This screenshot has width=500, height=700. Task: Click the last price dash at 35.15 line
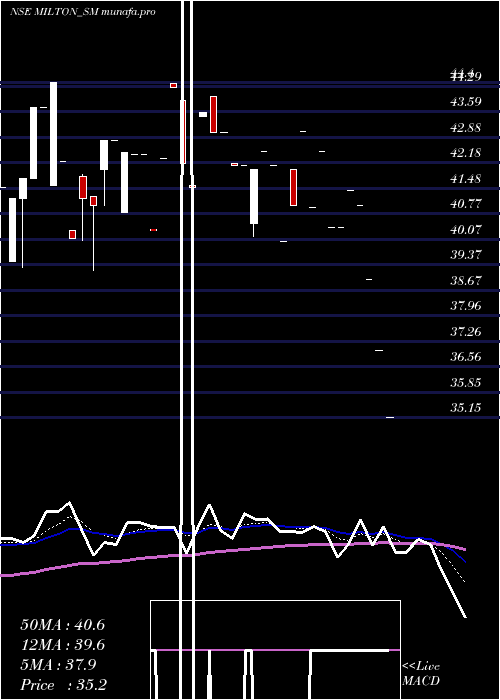[x=390, y=417]
